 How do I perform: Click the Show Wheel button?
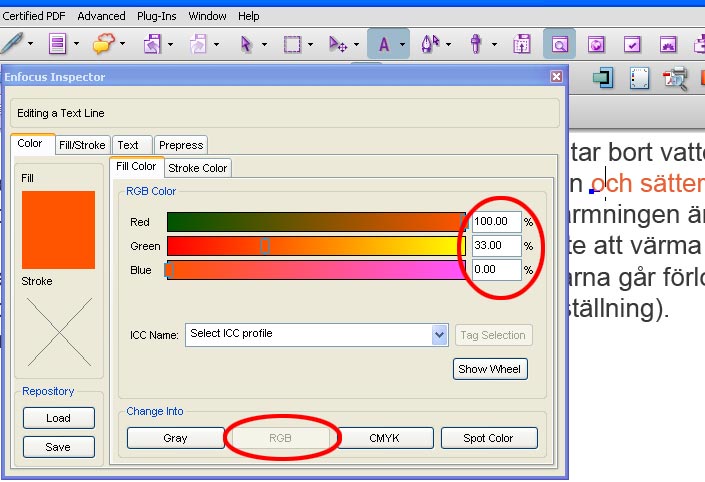pyautogui.click(x=489, y=369)
